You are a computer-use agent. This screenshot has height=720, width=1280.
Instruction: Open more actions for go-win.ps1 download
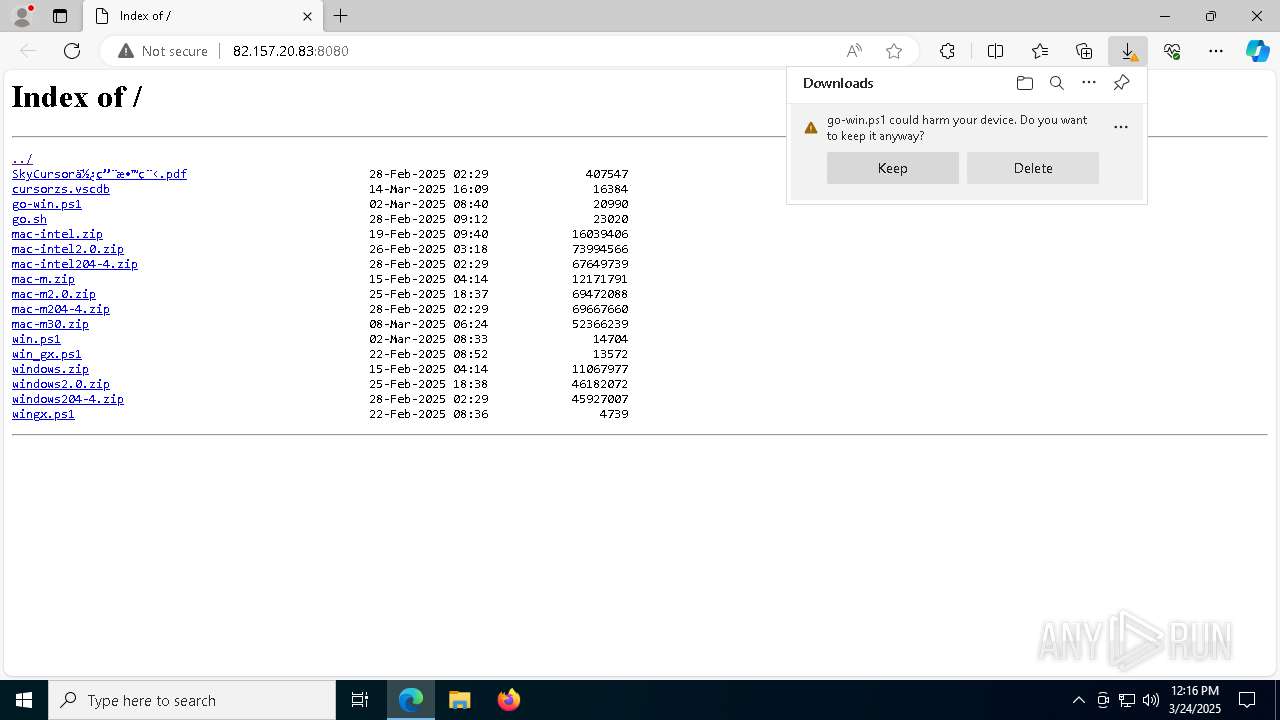point(1121,127)
